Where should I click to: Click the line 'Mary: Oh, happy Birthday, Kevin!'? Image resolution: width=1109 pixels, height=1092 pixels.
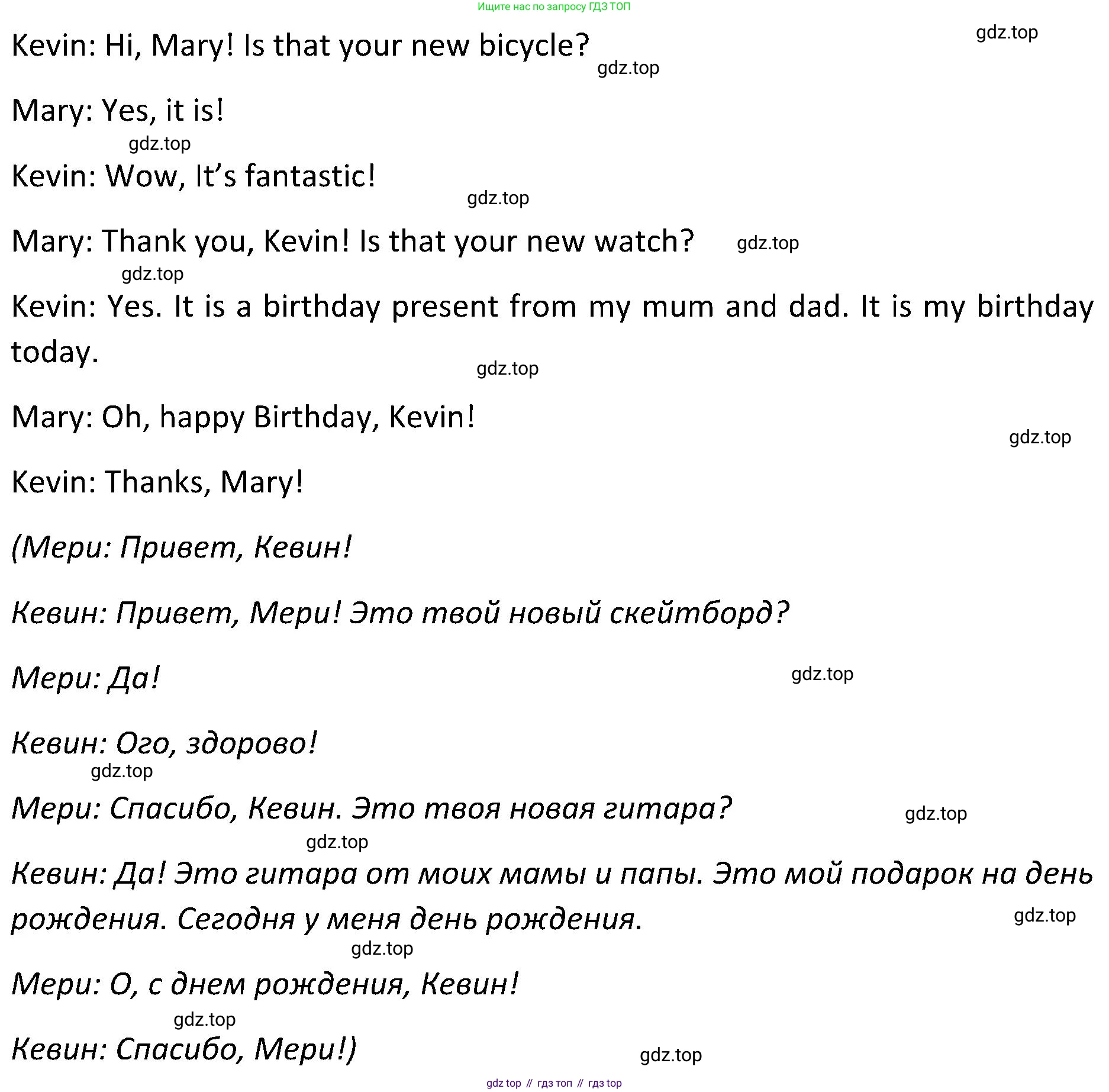243,418
